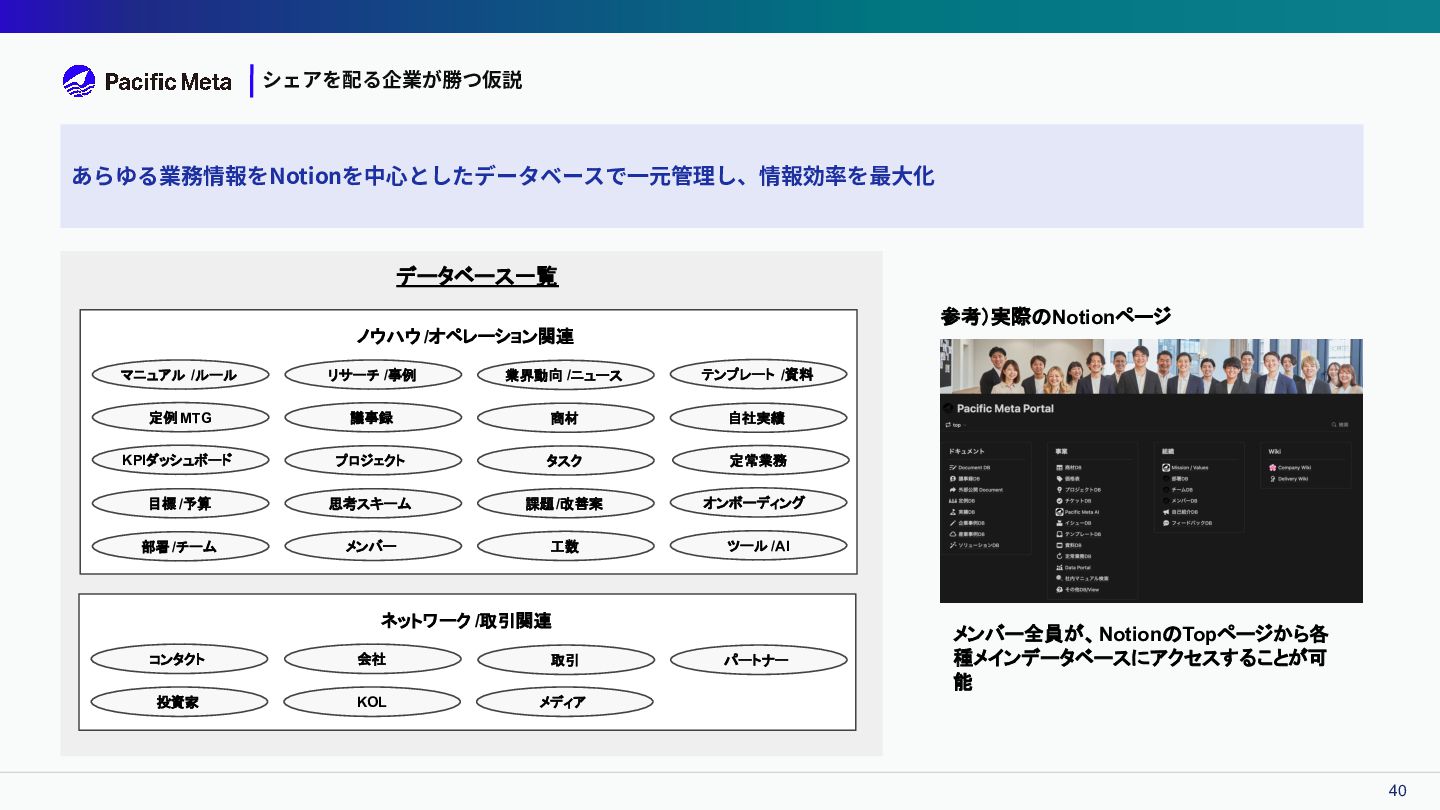The image size is (1440, 810).
Task: Click the Pacific Meta AI logo icon
Action: coord(1059,512)
